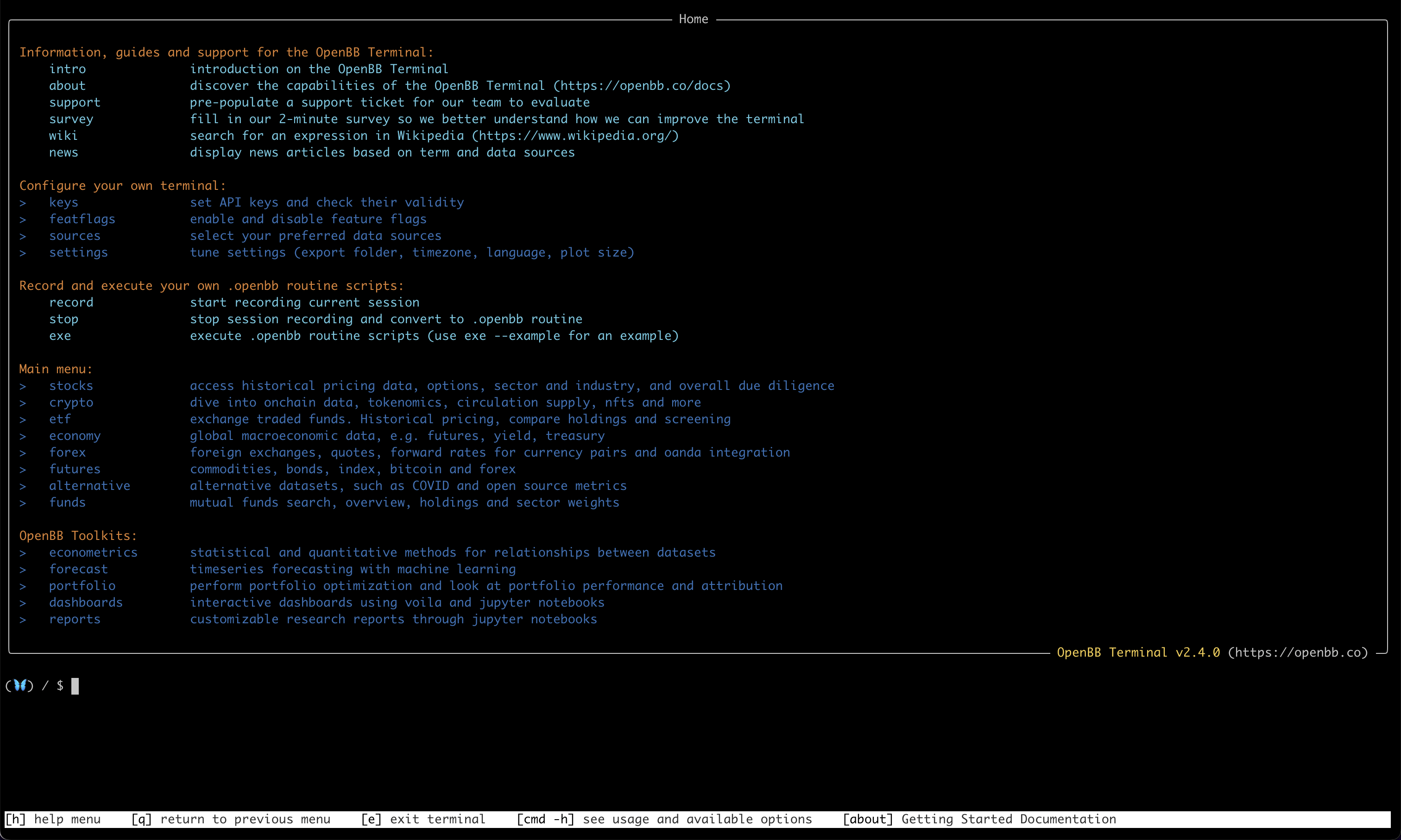Click the arrow beside 'sources'
Screen dimensions: 1401x840
23,236
